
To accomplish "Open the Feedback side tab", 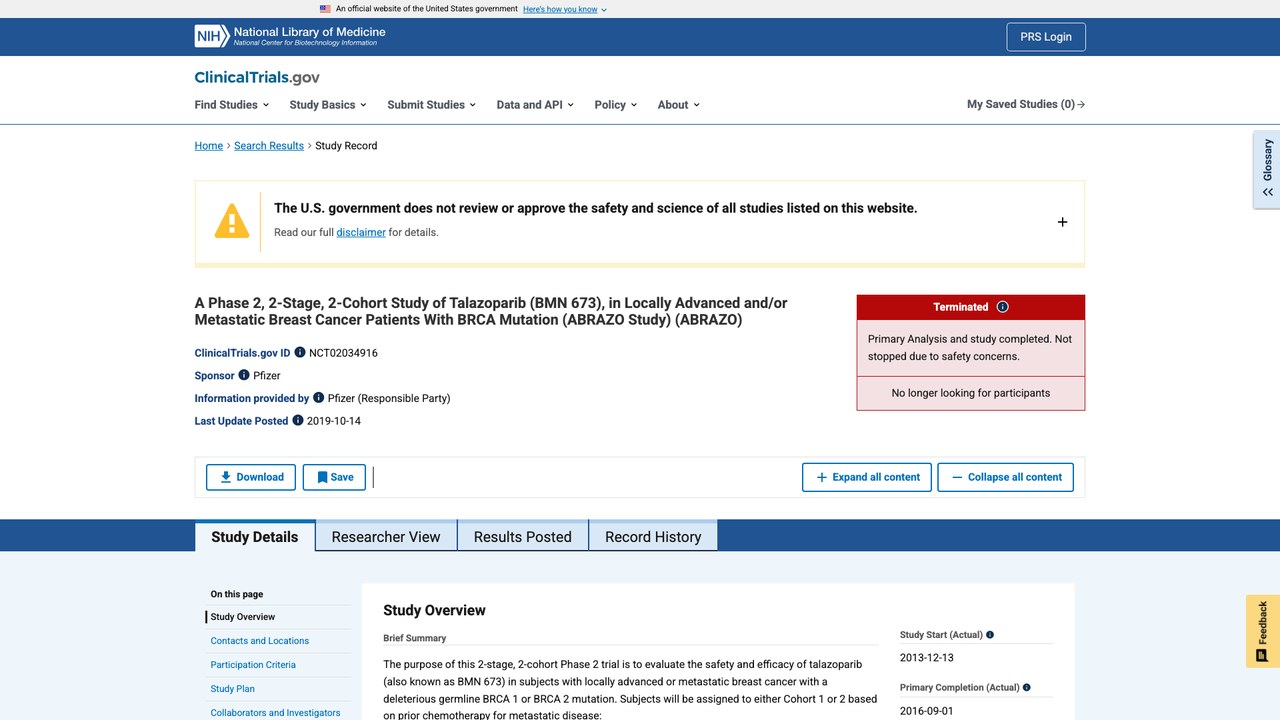I will [1263, 631].
